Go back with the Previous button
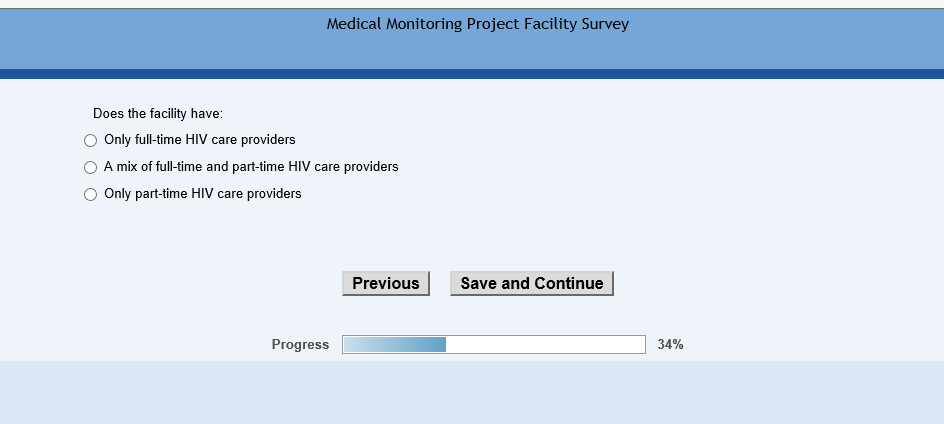This screenshot has height=424, width=944. pos(386,284)
